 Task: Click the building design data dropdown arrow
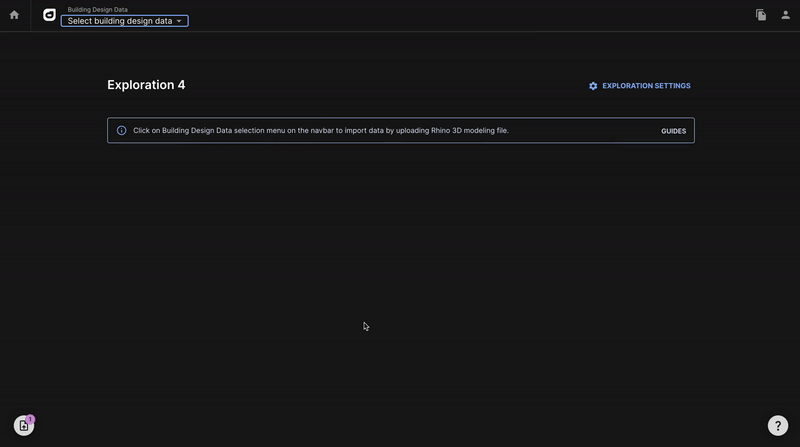(179, 21)
